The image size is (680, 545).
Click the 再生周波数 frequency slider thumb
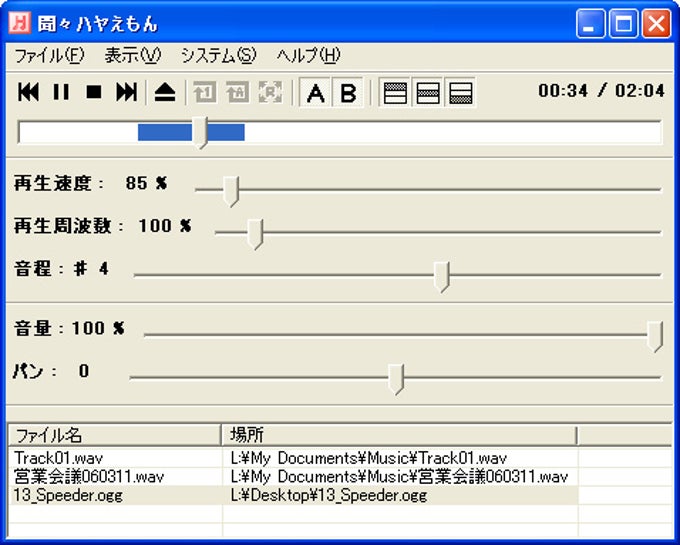[x=255, y=234]
